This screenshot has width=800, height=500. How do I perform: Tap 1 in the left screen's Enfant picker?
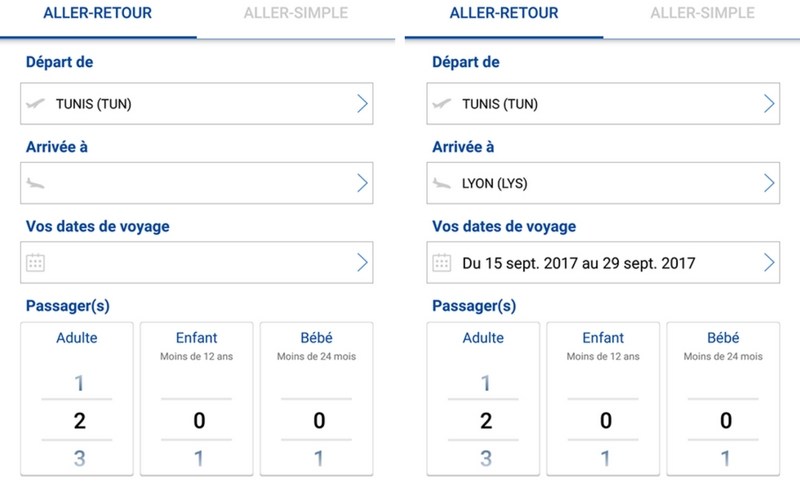tap(199, 459)
